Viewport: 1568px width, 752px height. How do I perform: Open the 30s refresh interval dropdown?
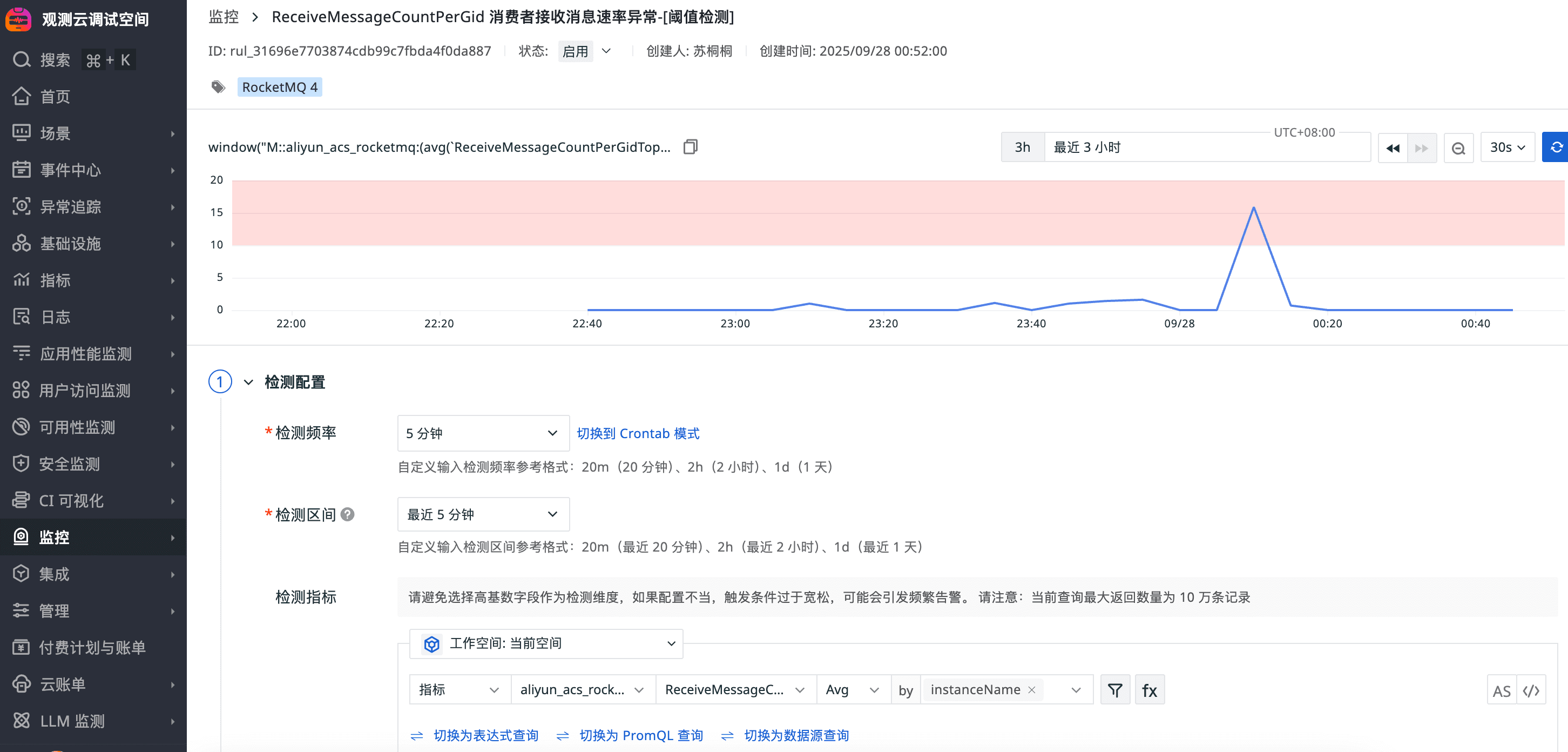(1506, 147)
